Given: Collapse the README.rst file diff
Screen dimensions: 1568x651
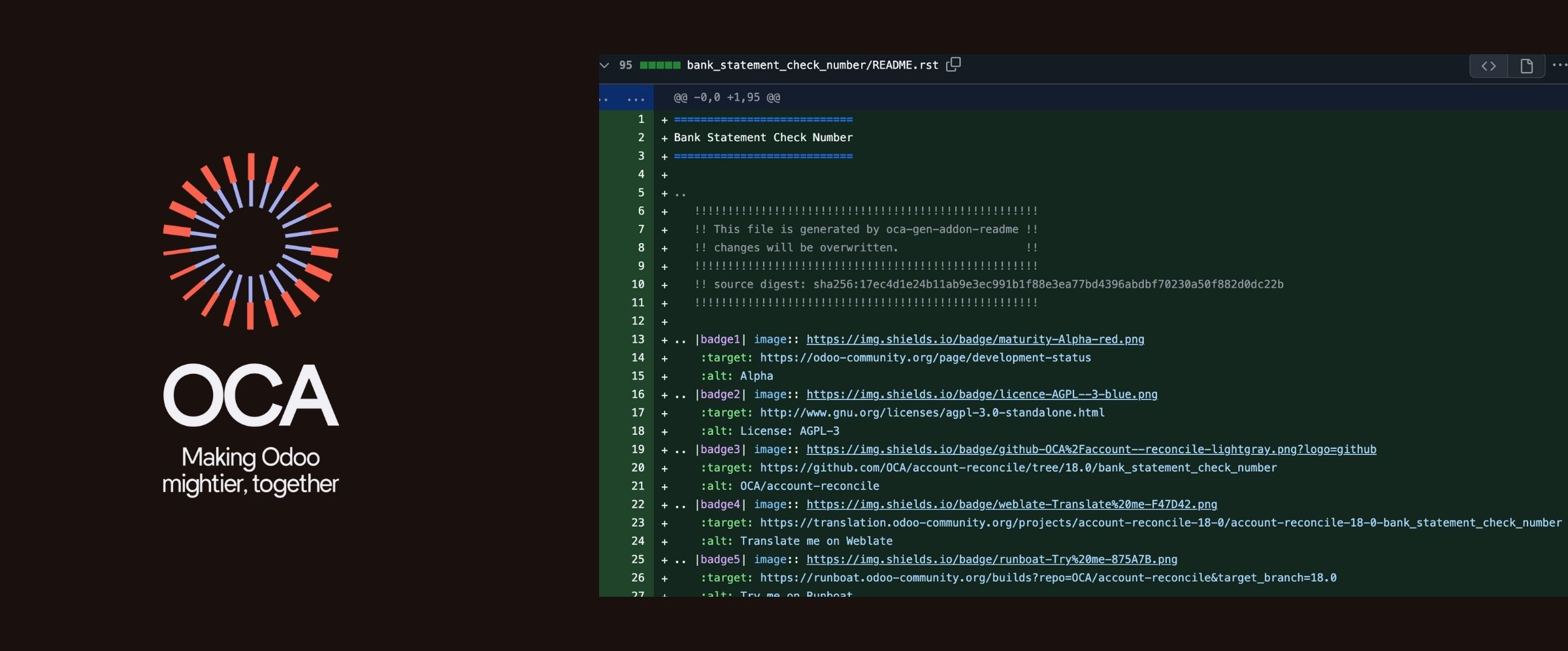Looking at the screenshot, I should 604,65.
